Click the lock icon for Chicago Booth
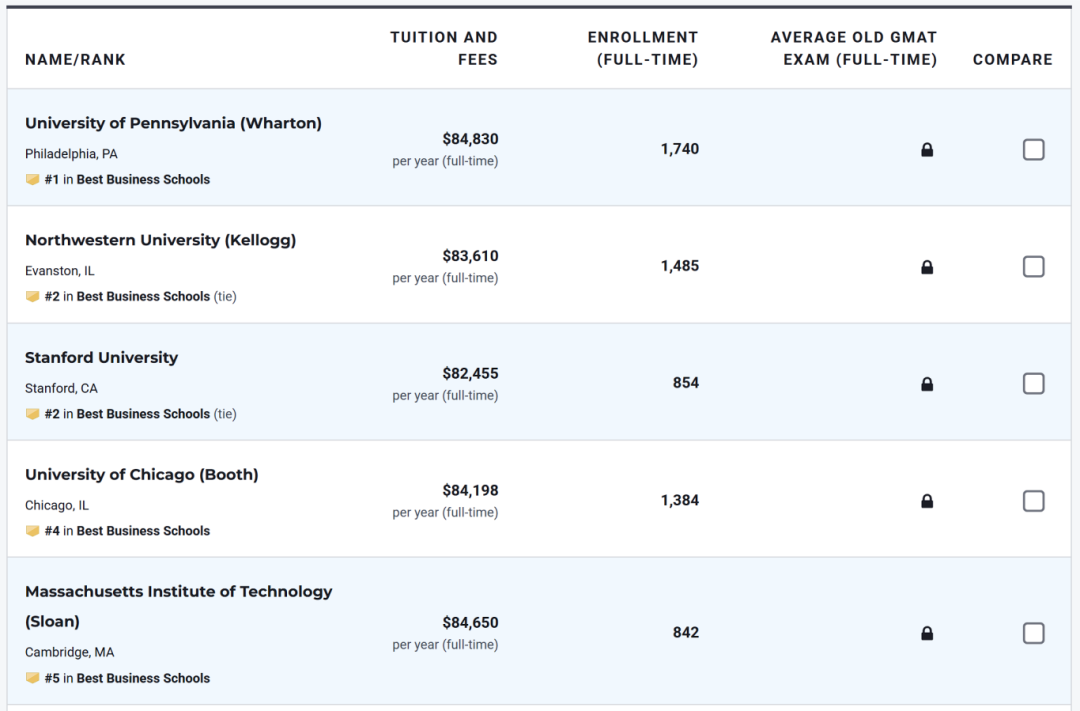The width and height of the screenshot is (1080, 711). coord(927,501)
